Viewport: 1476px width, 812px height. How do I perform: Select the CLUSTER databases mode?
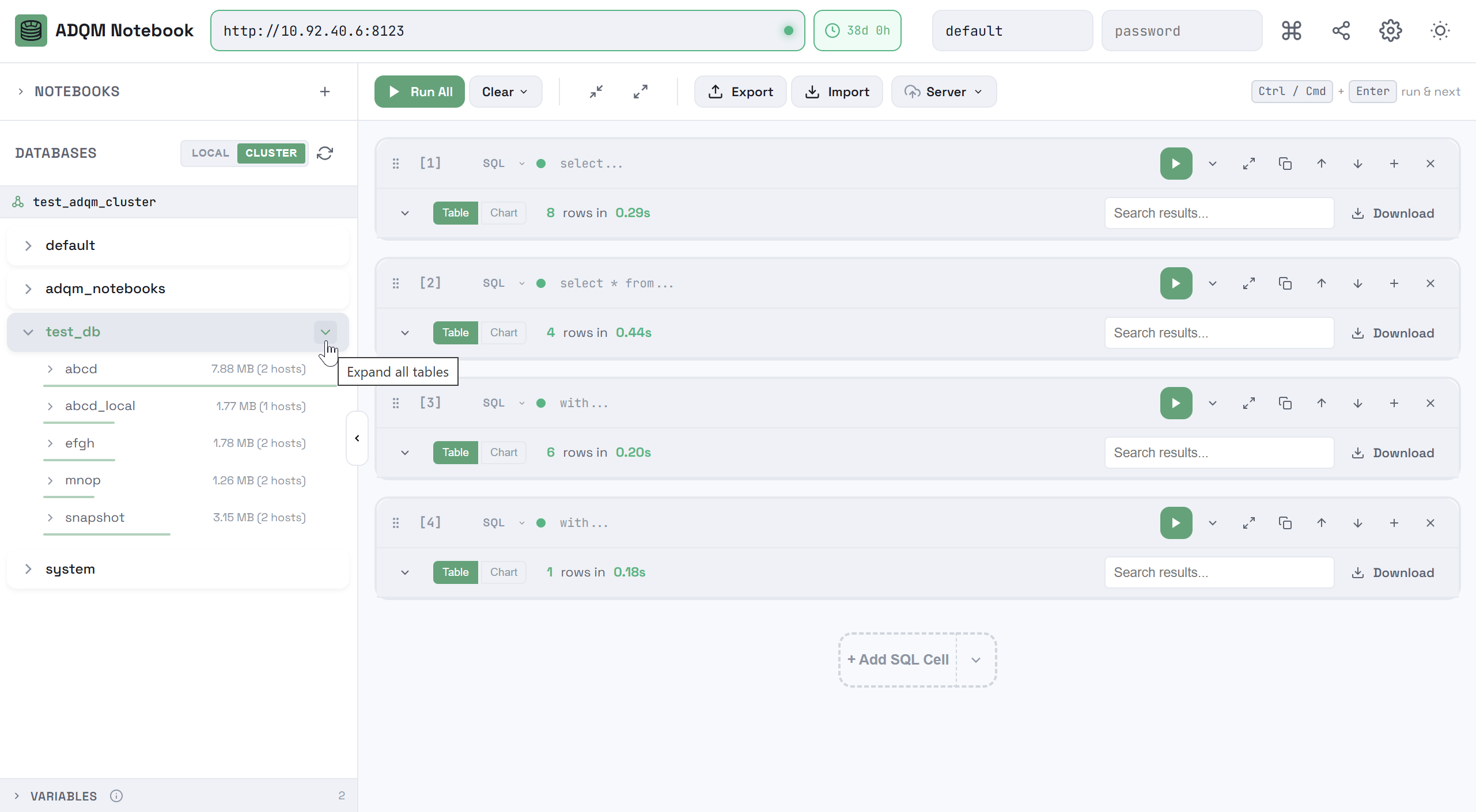pyautogui.click(x=271, y=153)
